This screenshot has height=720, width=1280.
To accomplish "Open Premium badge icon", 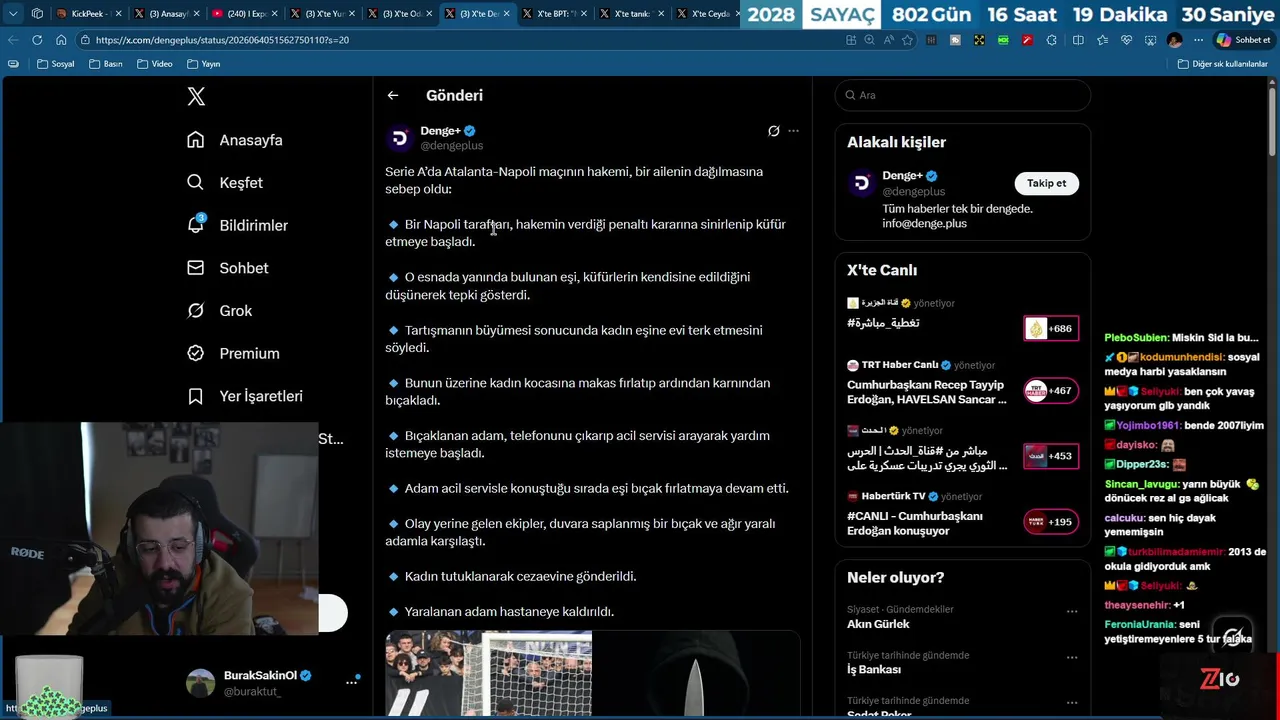I will point(196,353).
